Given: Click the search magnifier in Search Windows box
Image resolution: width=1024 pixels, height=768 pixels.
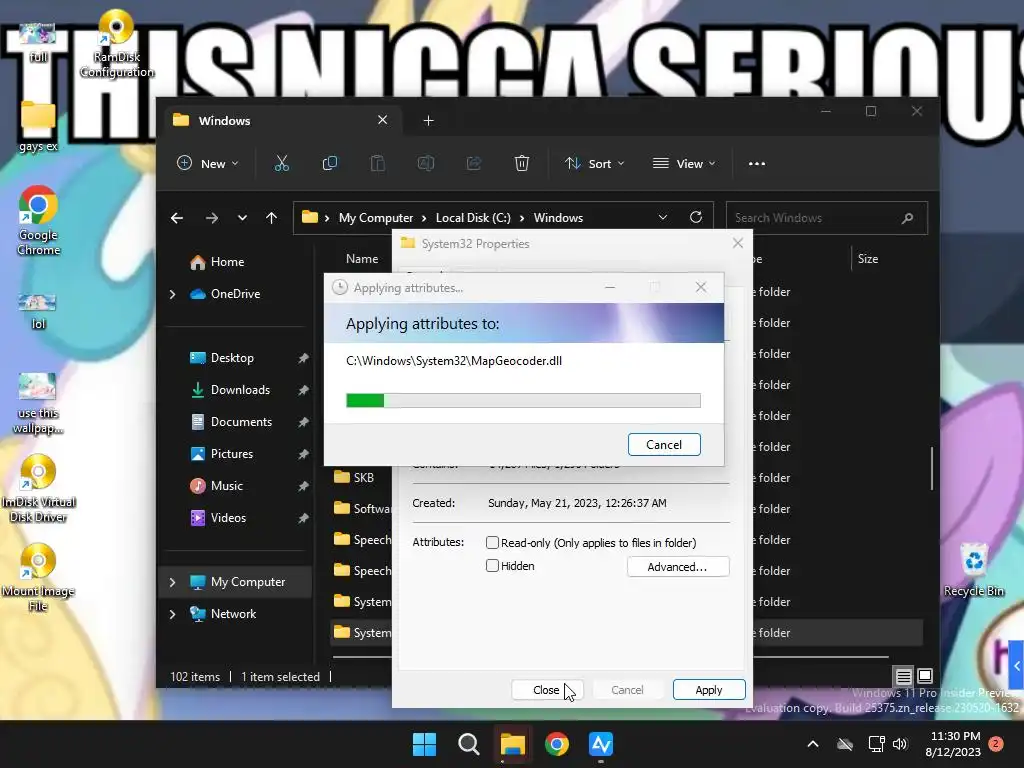Looking at the screenshot, I should (x=907, y=218).
